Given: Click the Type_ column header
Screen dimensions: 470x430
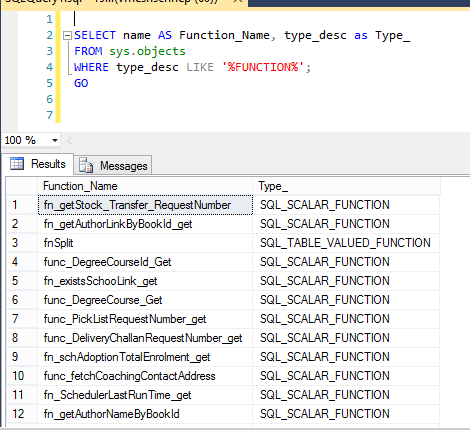Looking at the screenshot, I should (346, 186).
